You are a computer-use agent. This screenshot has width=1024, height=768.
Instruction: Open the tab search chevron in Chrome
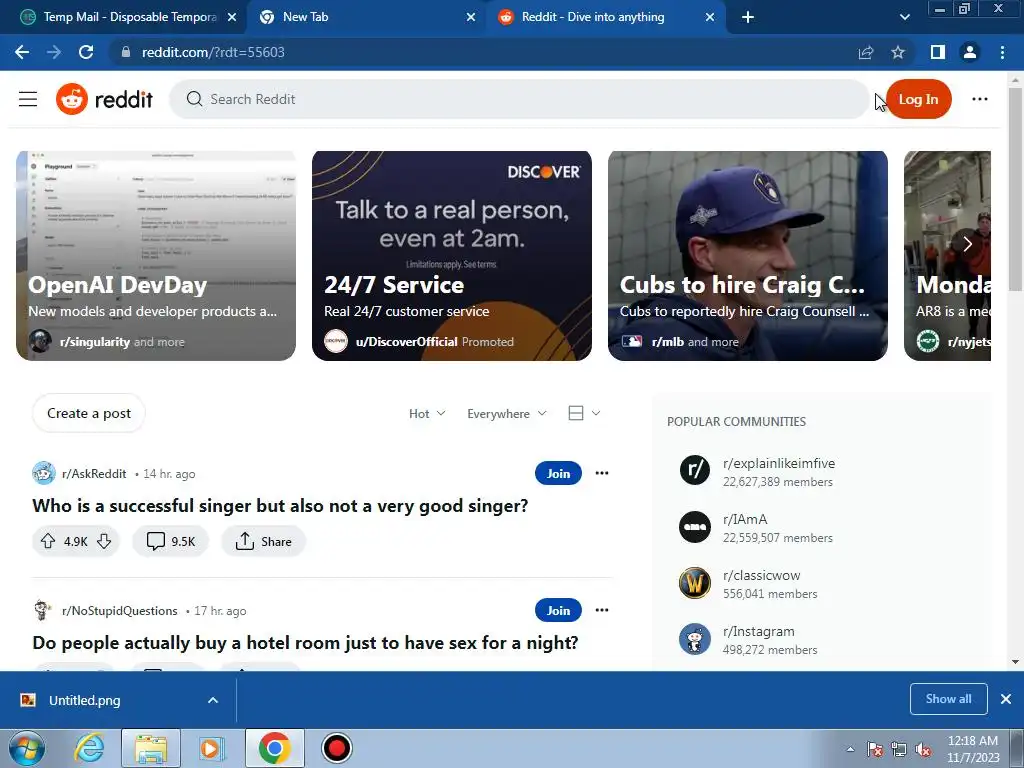[x=904, y=18]
